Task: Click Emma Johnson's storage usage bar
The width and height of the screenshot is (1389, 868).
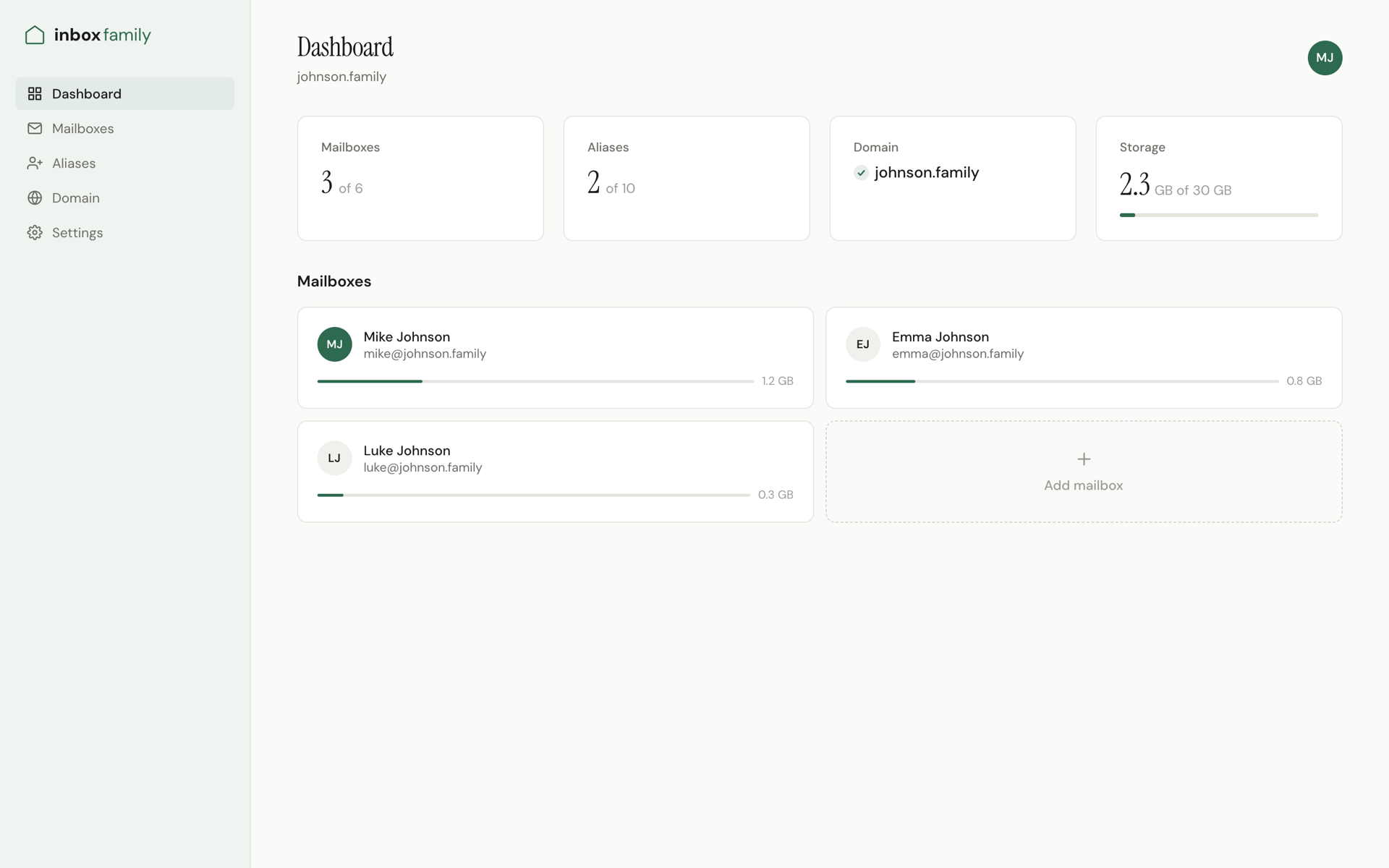Action: point(1062,381)
